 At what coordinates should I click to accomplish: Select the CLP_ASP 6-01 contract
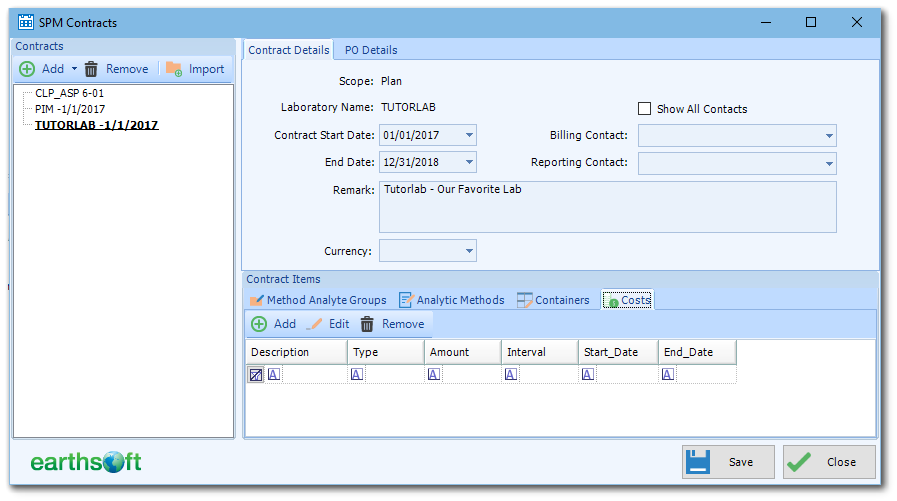tap(69, 93)
